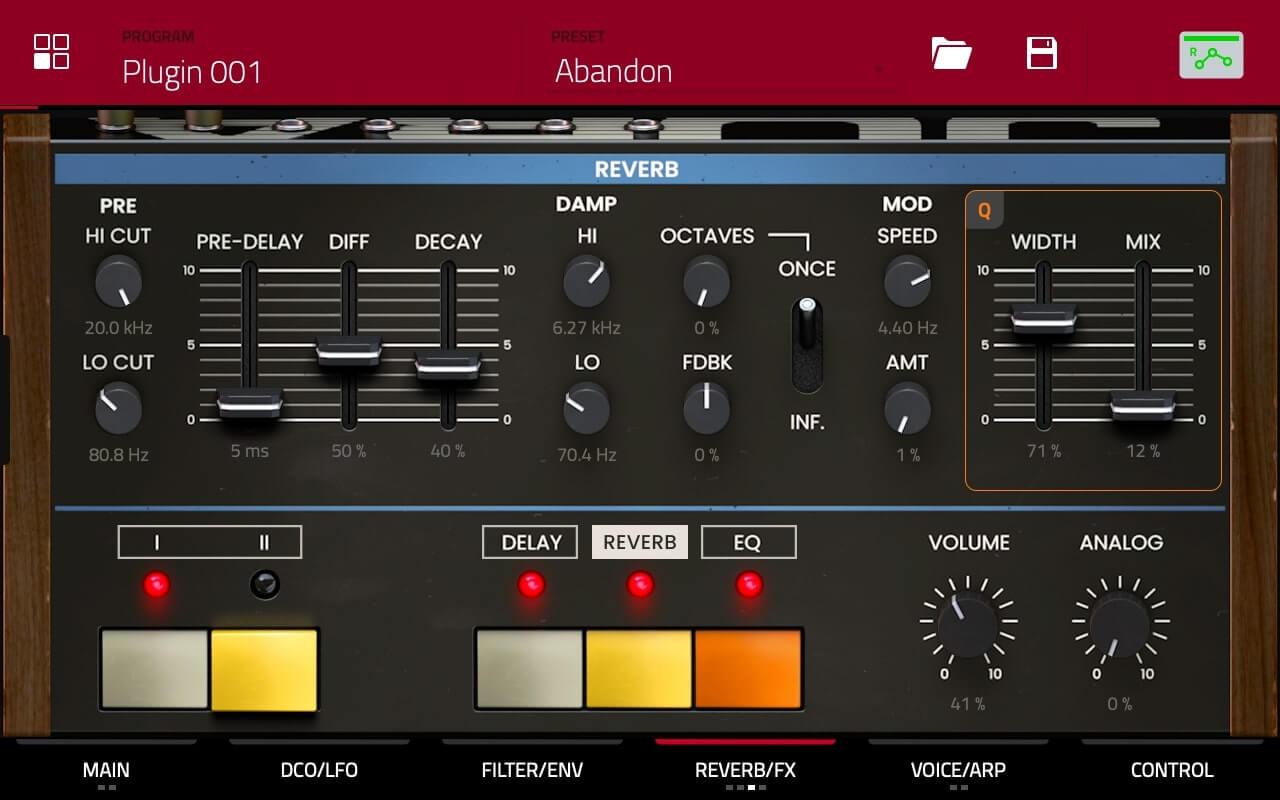
Task: Click the MOD SPEED knob
Action: 907,281
